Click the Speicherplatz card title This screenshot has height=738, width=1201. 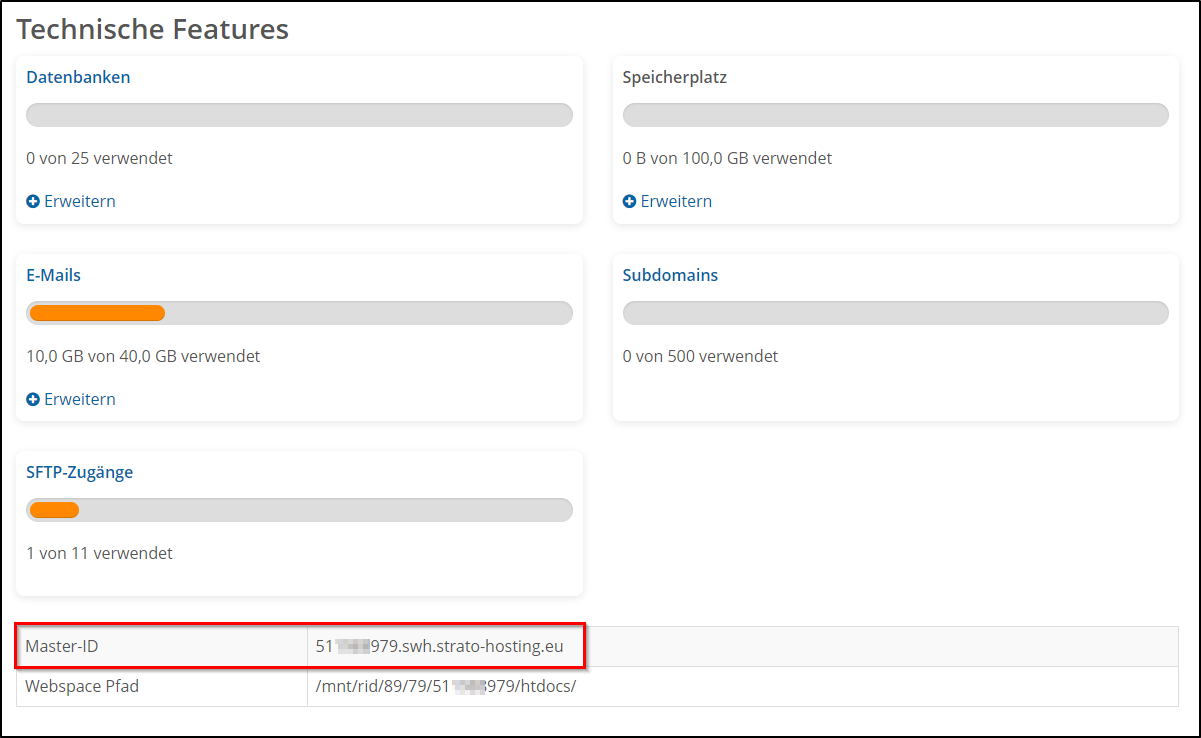[x=674, y=77]
